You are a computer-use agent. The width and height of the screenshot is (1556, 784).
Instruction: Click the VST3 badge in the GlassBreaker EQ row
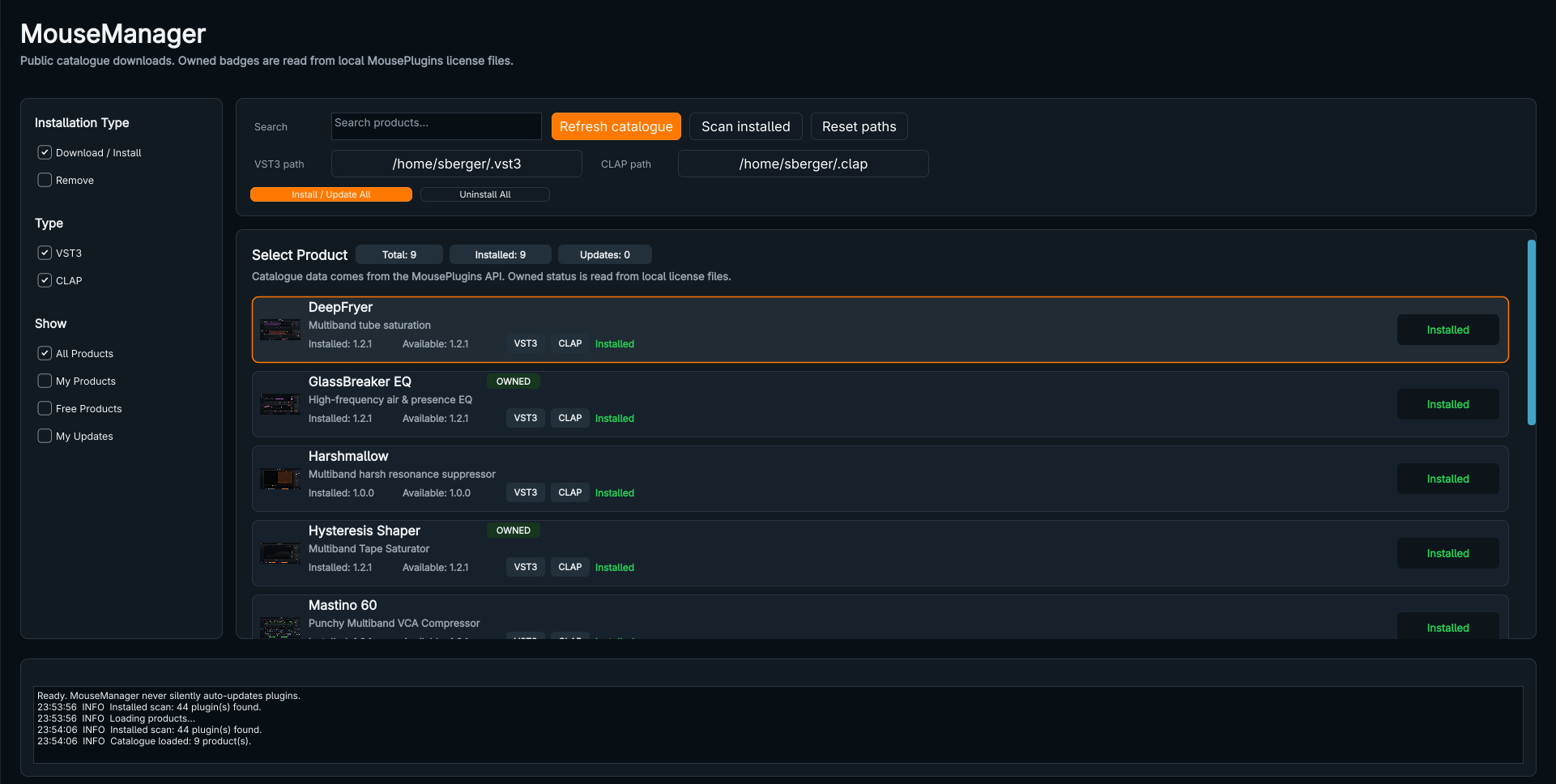pyautogui.click(x=526, y=418)
